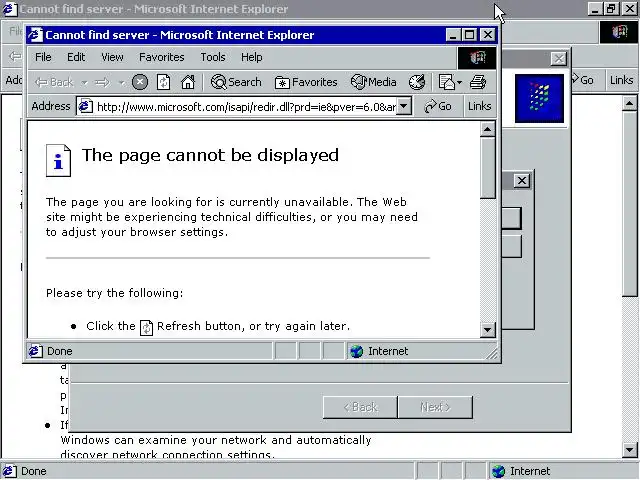Expand the Mail dropdown arrow
The height and width of the screenshot is (480, 640).
pos(459,83)
